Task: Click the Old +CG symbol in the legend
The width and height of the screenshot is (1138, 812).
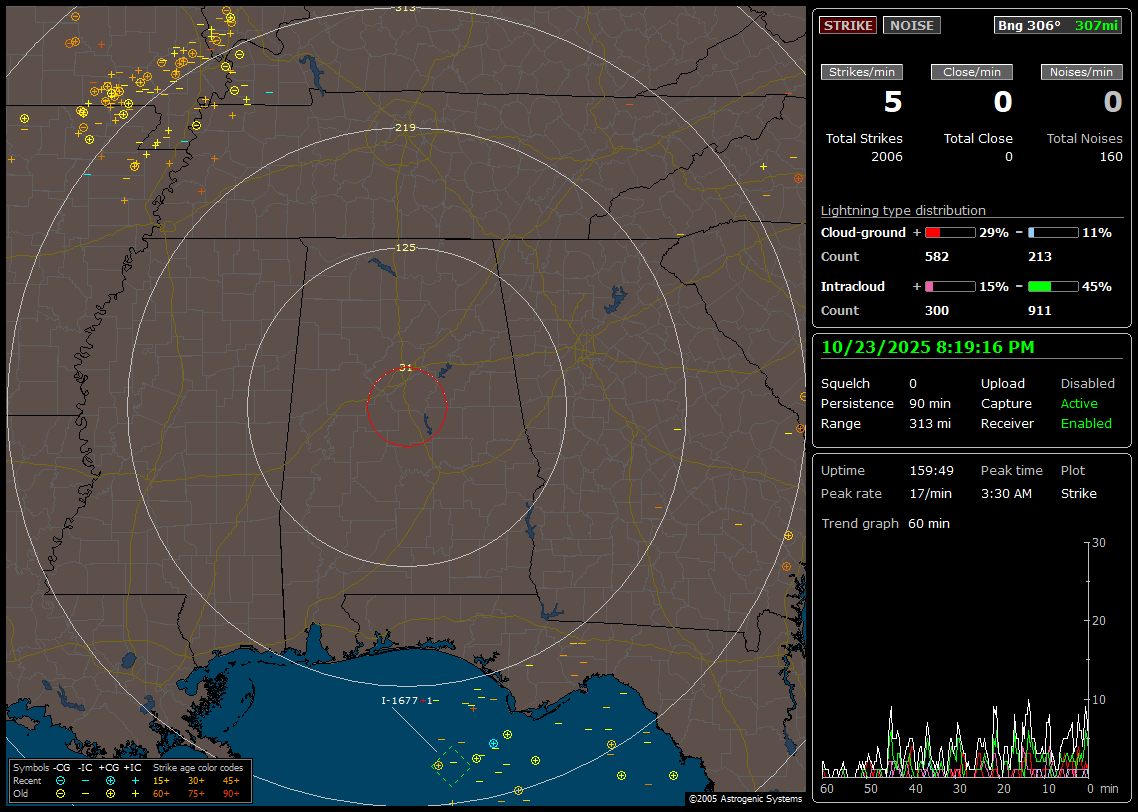Action: [110, 793]
